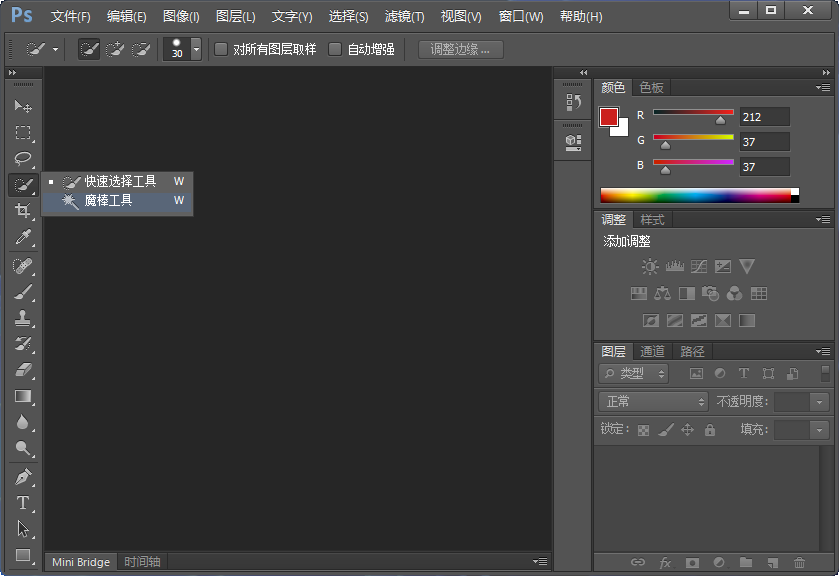Screen dimensions: 839x576
Task: Add an Exposure adjustment
Action: [x=723, y=266]
